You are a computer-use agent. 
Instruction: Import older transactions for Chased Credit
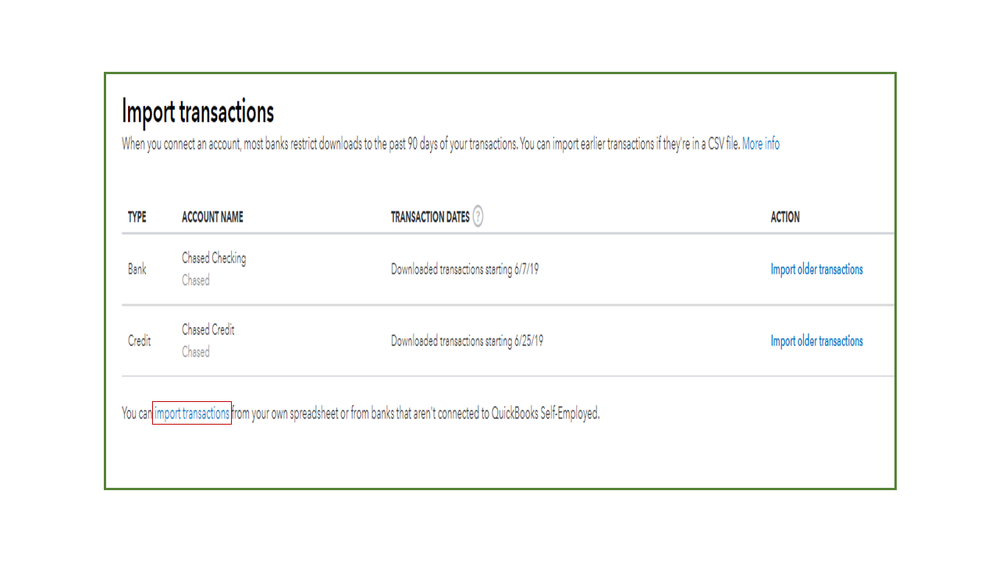tap(816, 341)
